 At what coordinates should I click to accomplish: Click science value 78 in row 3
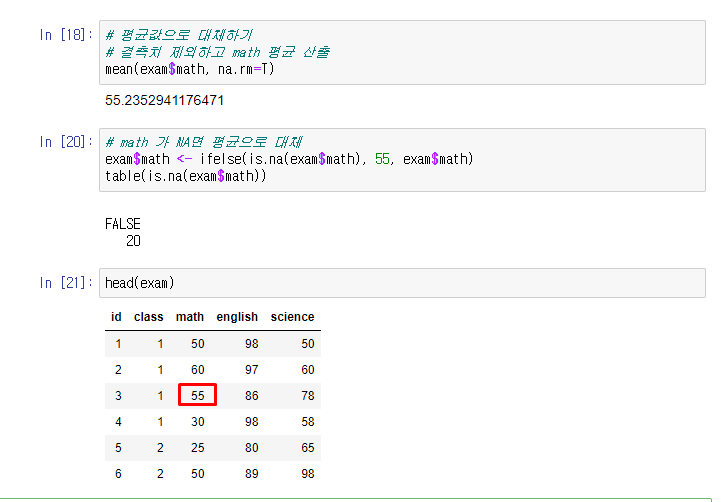308,395
